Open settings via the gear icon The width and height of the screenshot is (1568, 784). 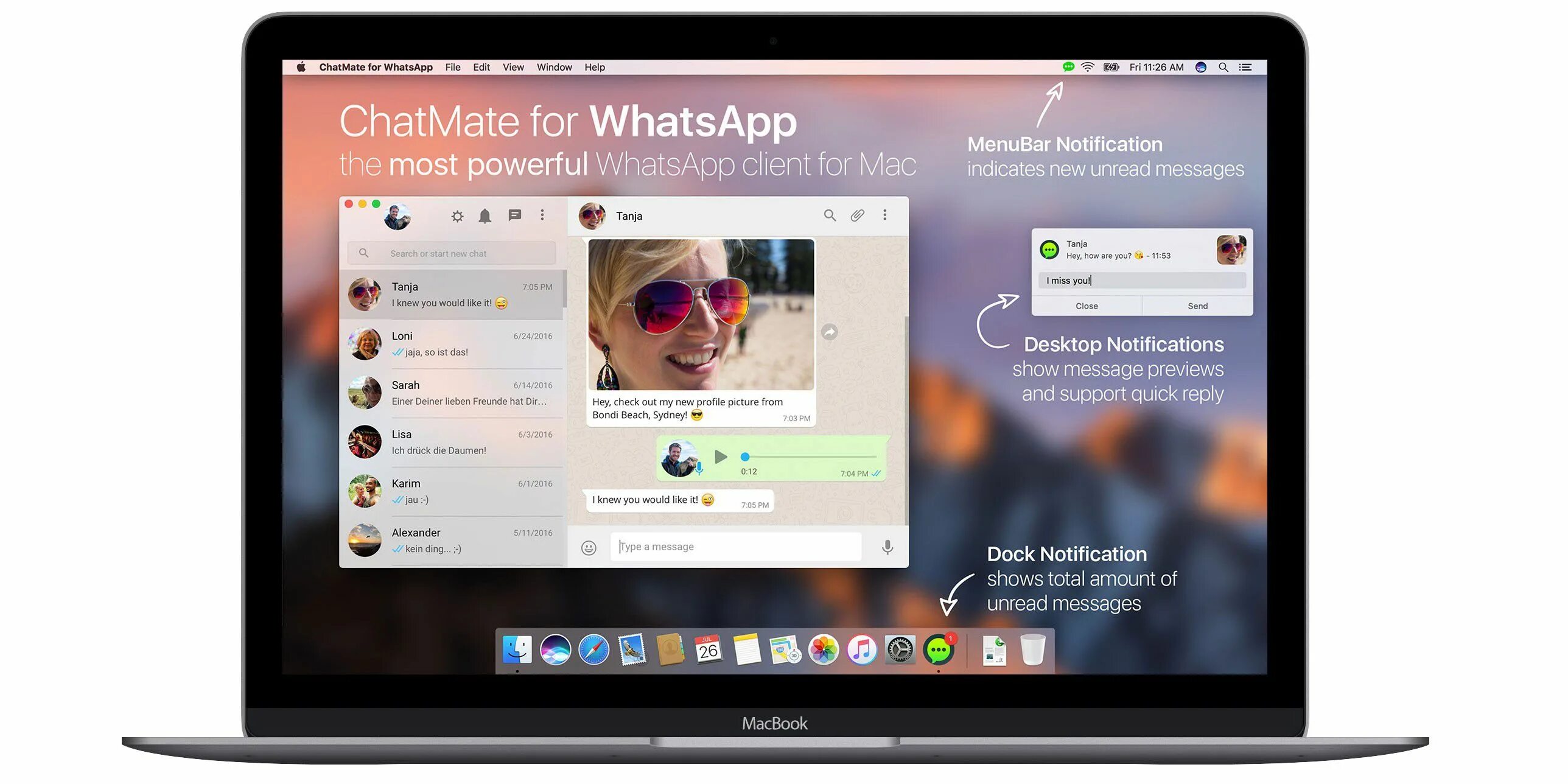pyautogui.click(x=457, y=216)
